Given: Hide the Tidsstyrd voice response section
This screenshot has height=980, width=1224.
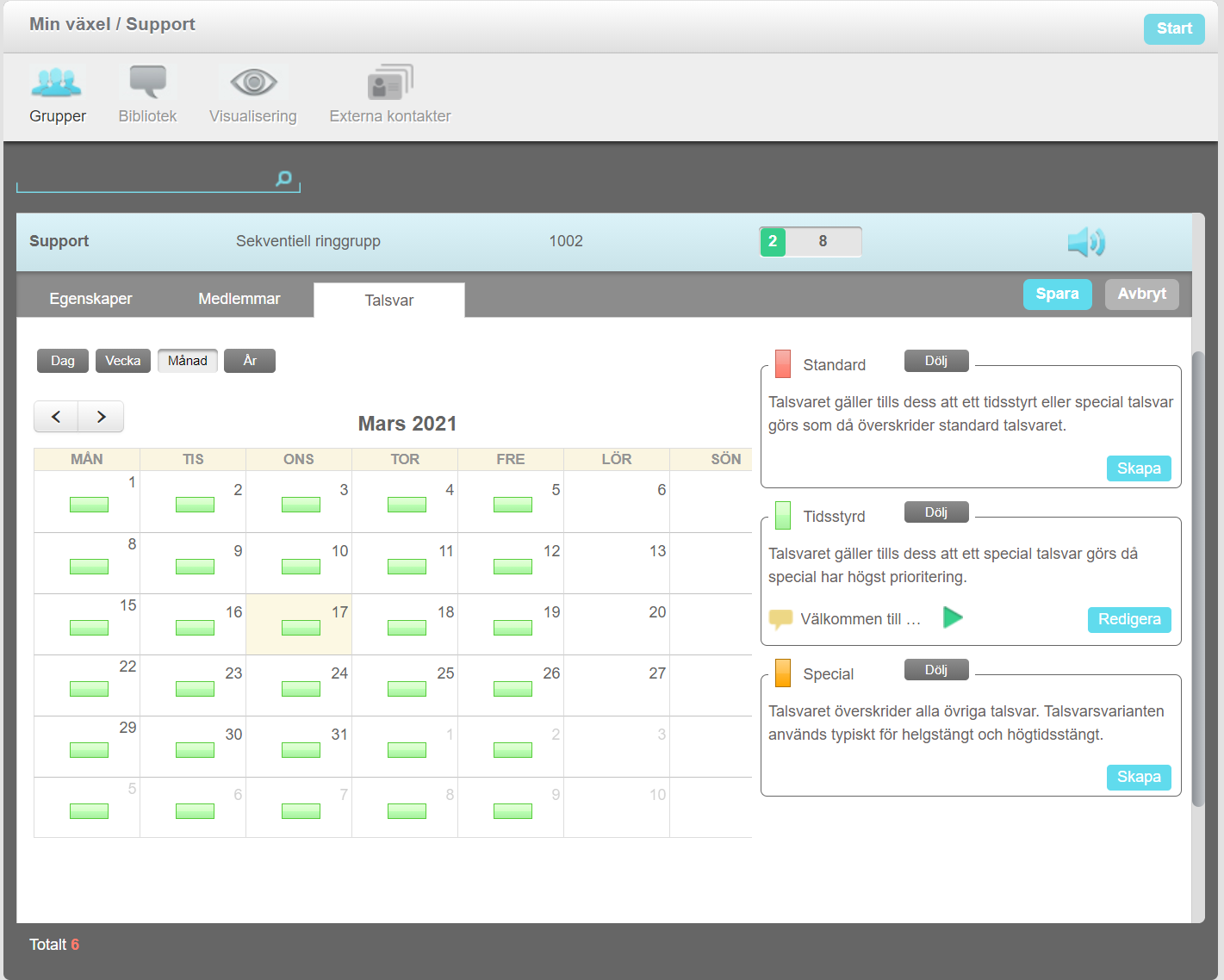Looking at the screenshot, I should click(936, 512).
